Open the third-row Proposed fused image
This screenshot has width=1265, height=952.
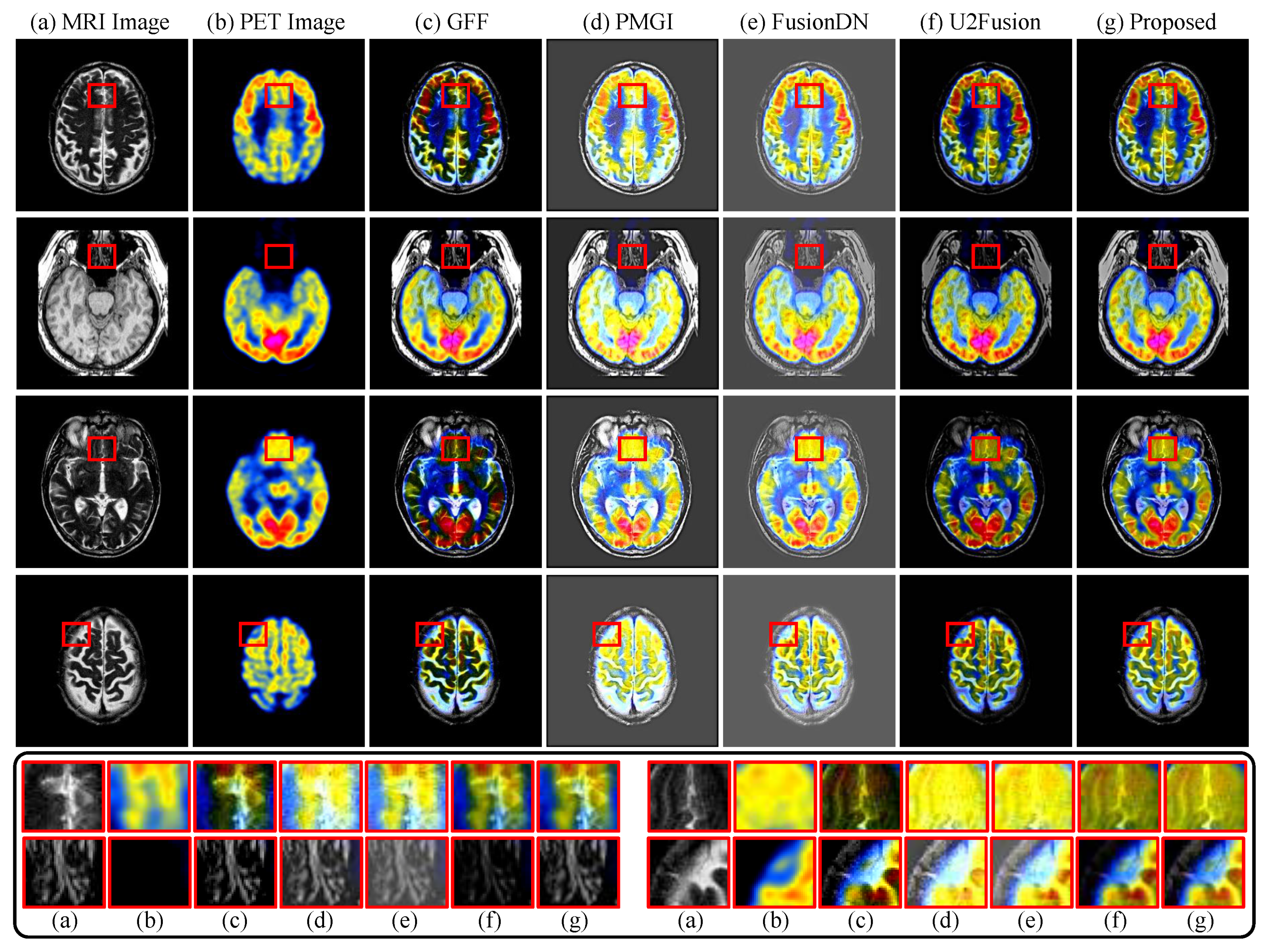pos(1162,482)
